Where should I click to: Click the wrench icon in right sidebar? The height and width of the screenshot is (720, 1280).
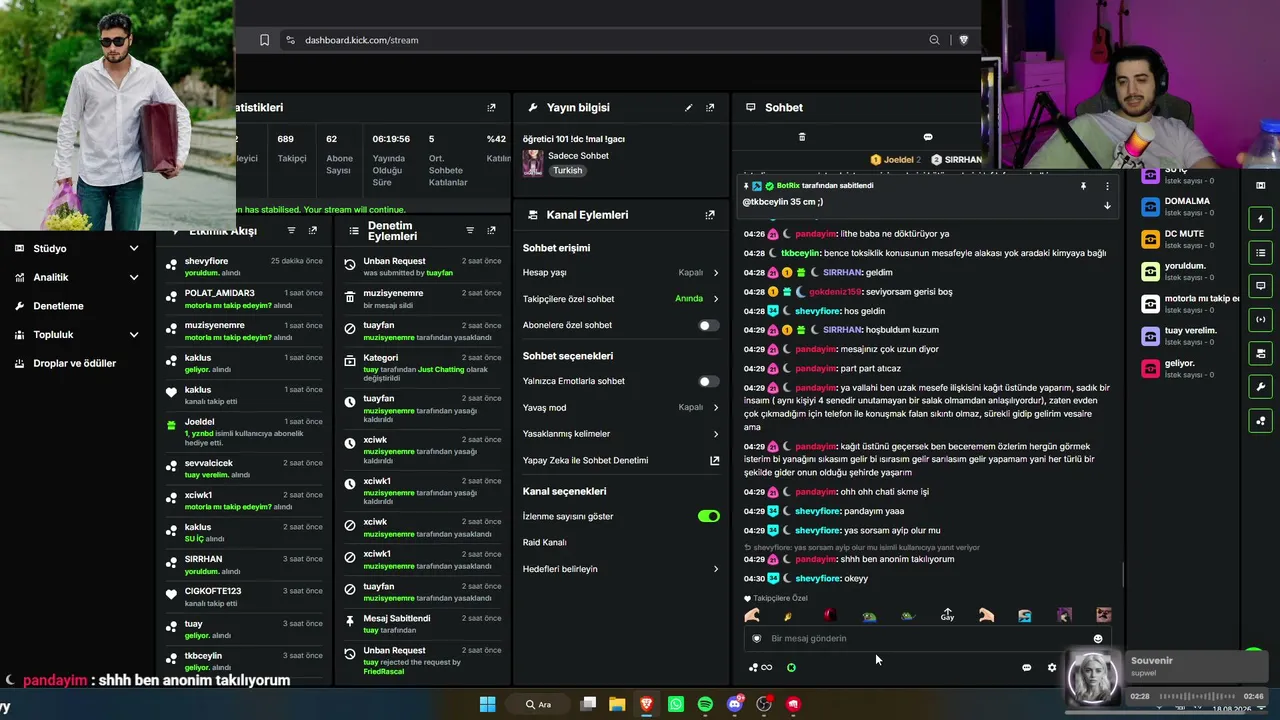pyautogui.click(x=1260, y=387)
